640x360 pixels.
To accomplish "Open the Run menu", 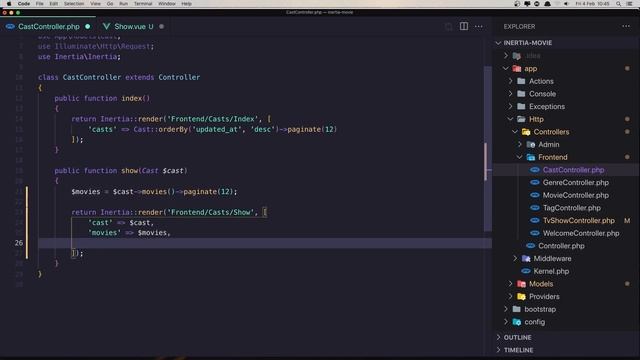I will (x=123, y=4).
